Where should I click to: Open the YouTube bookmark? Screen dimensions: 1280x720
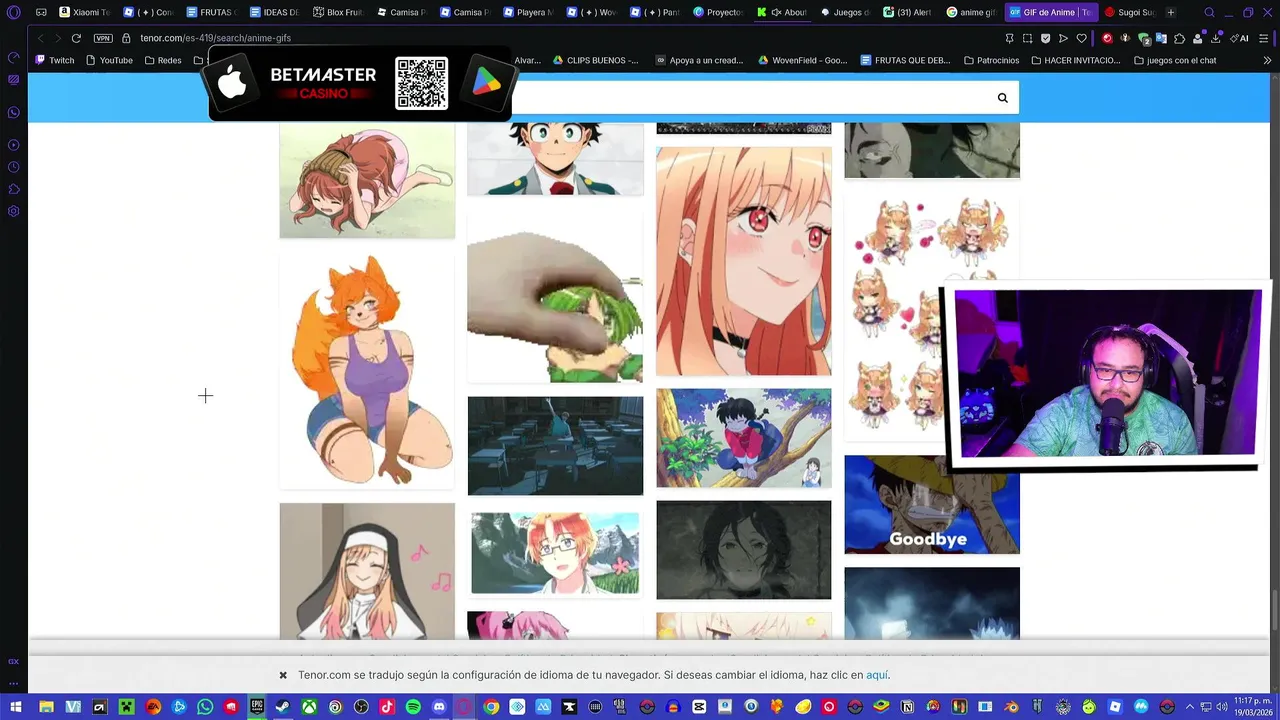pos(109,60)
